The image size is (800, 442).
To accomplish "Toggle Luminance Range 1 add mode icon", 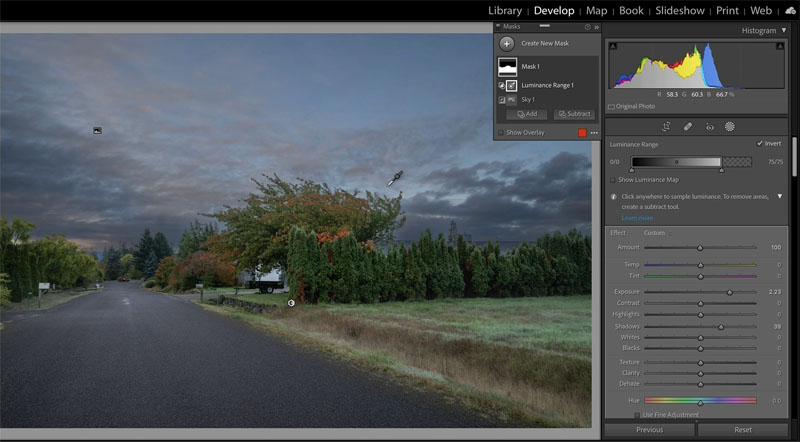I will (x=502, y=86).
